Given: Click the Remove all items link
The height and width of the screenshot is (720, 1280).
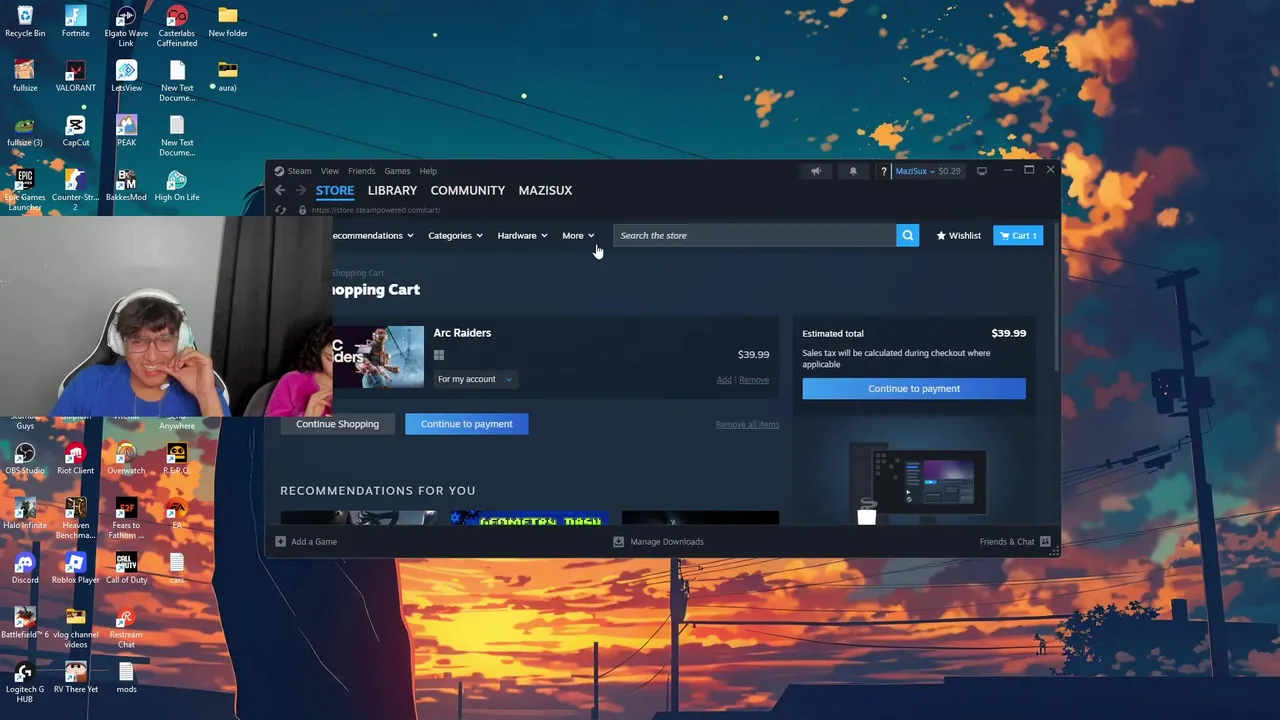Looking at the screenshot, I should [x=747, y=425].
